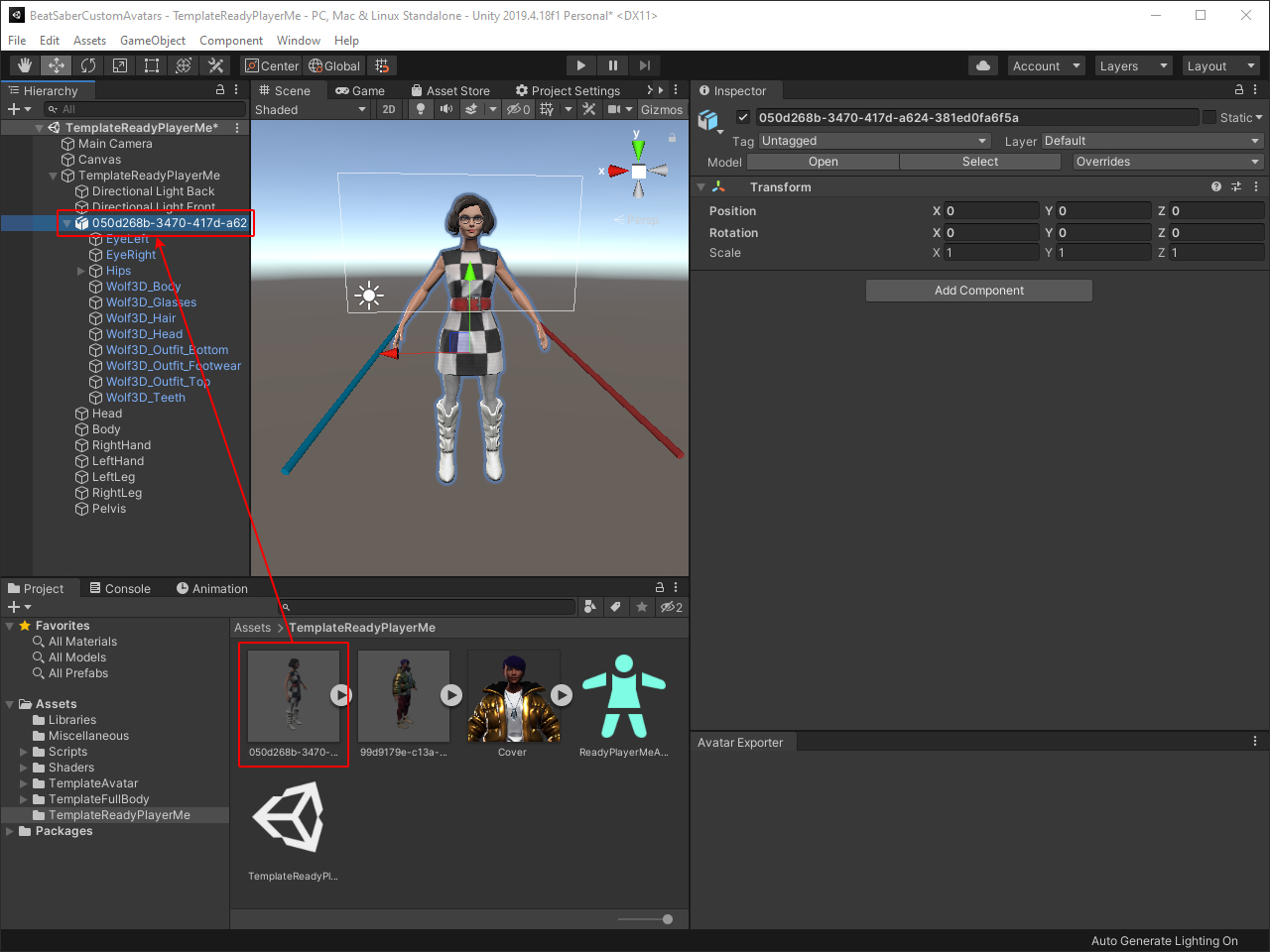Screen dimensions: 1270x952
Task: Open the Tag dropdown showing Untagged
Action: [874, 141]
